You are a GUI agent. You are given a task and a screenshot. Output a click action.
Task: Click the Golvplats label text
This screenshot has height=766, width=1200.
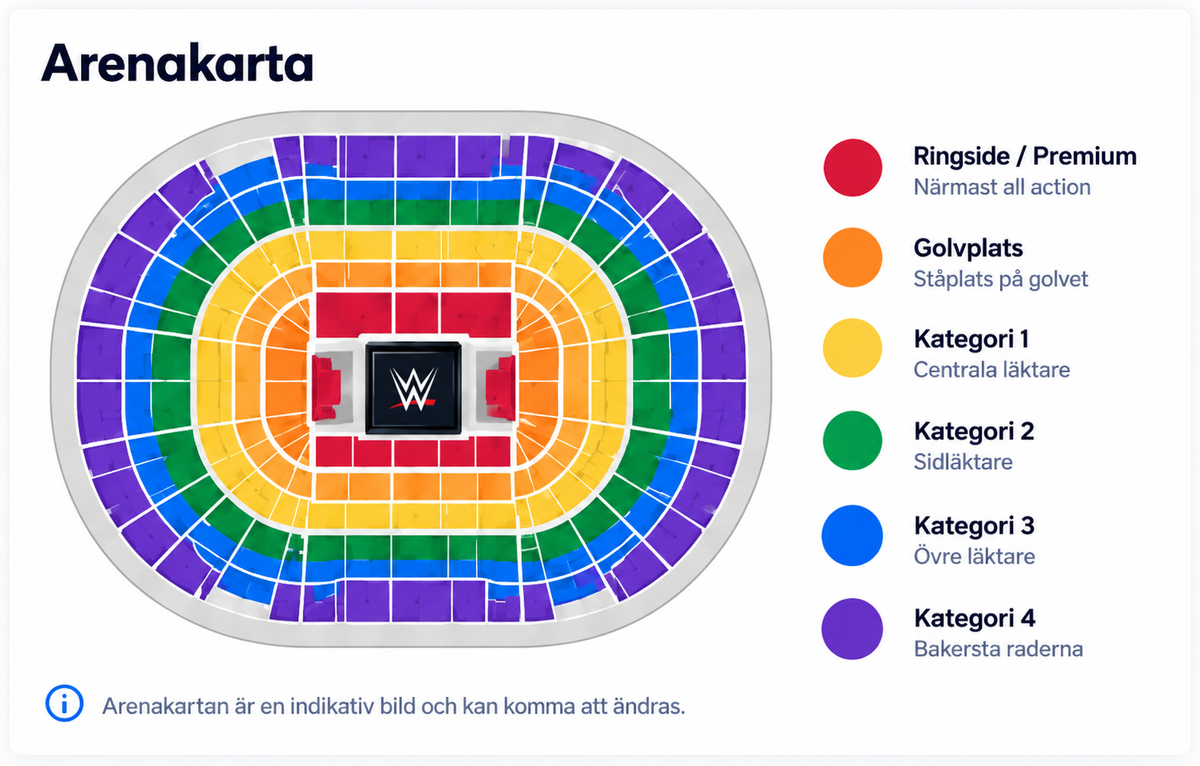click(968, 248)
